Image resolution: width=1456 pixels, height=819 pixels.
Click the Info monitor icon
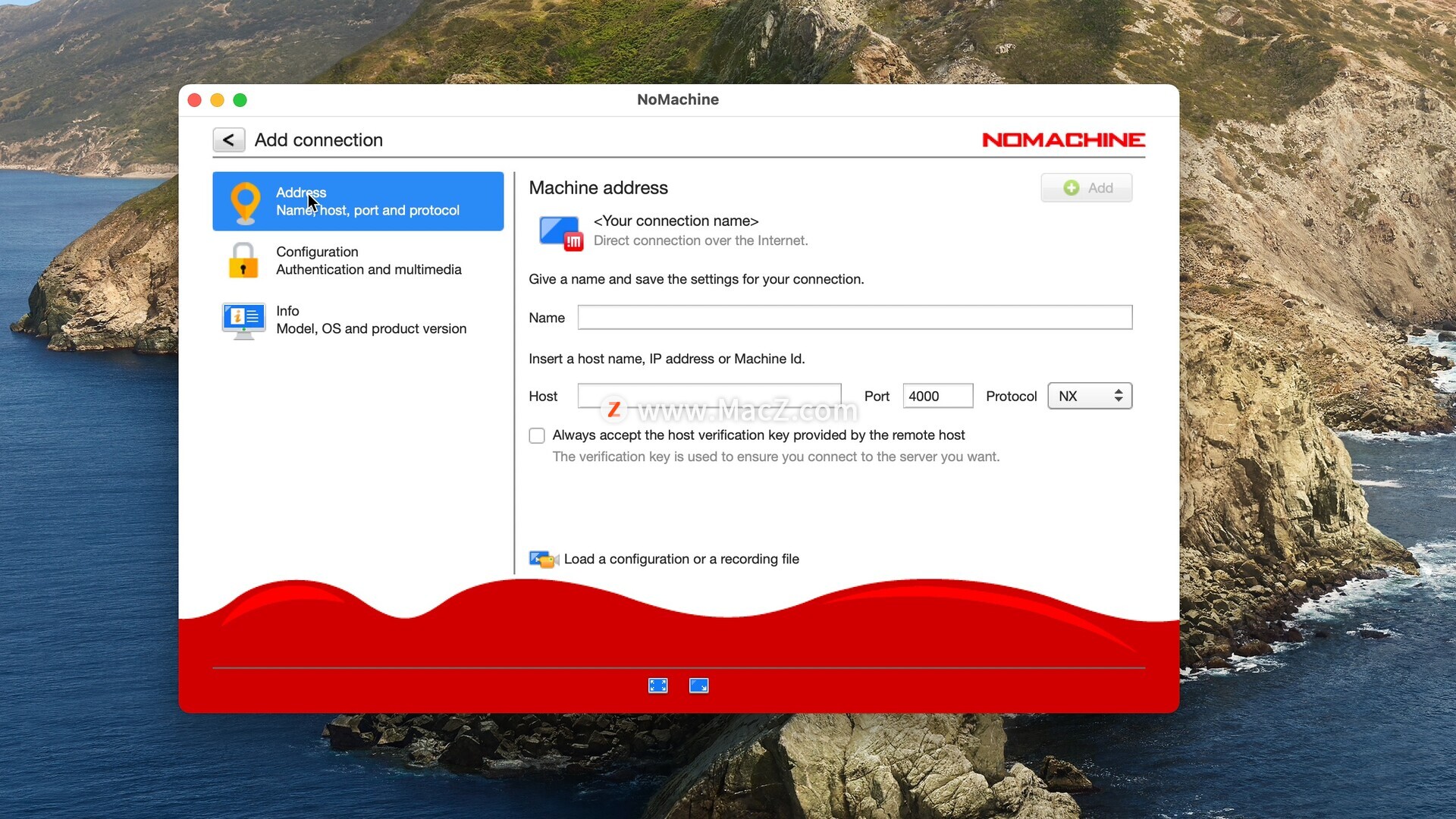tap(243, 320)
